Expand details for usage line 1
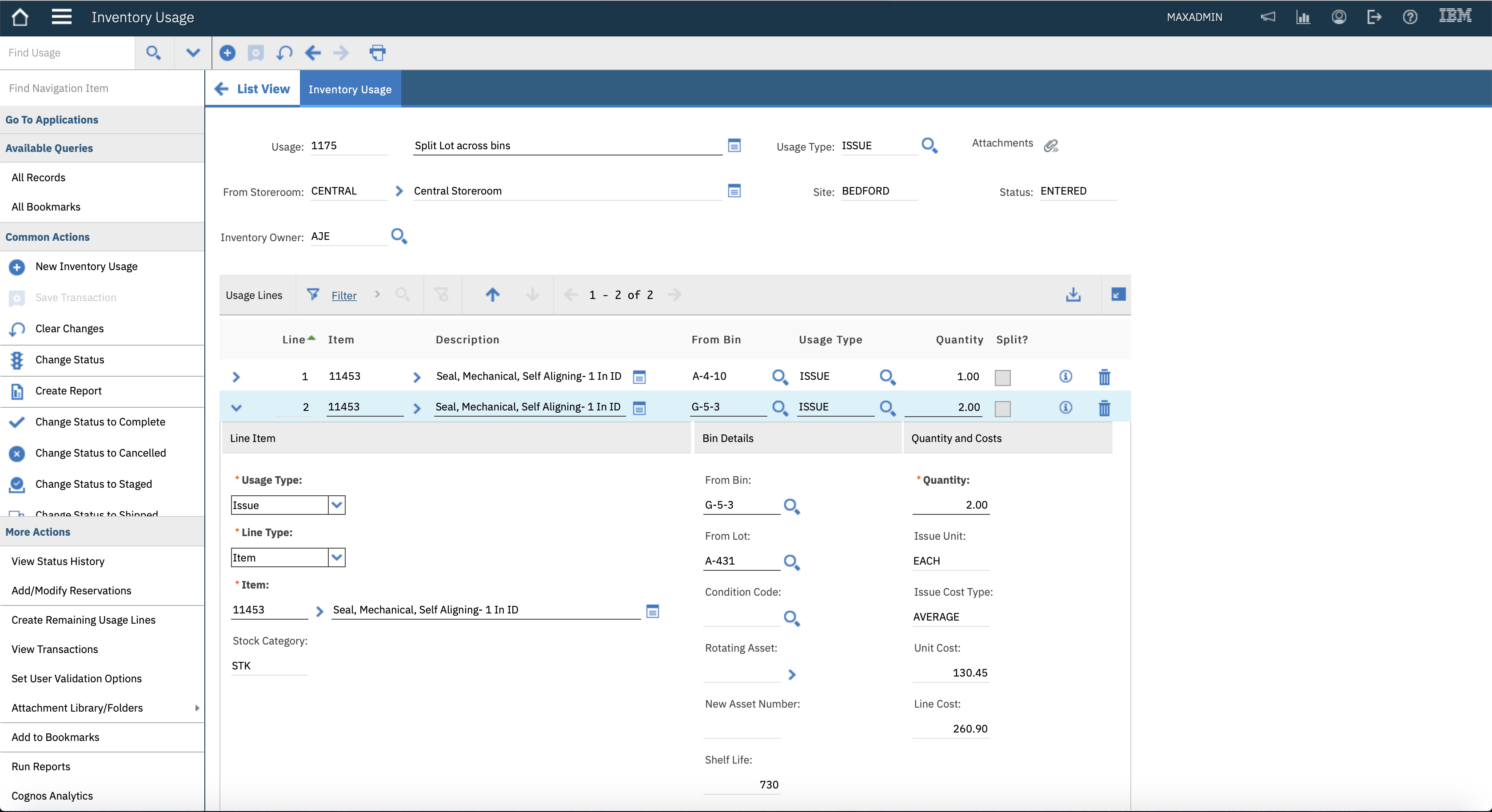 (x=236, y=377)
